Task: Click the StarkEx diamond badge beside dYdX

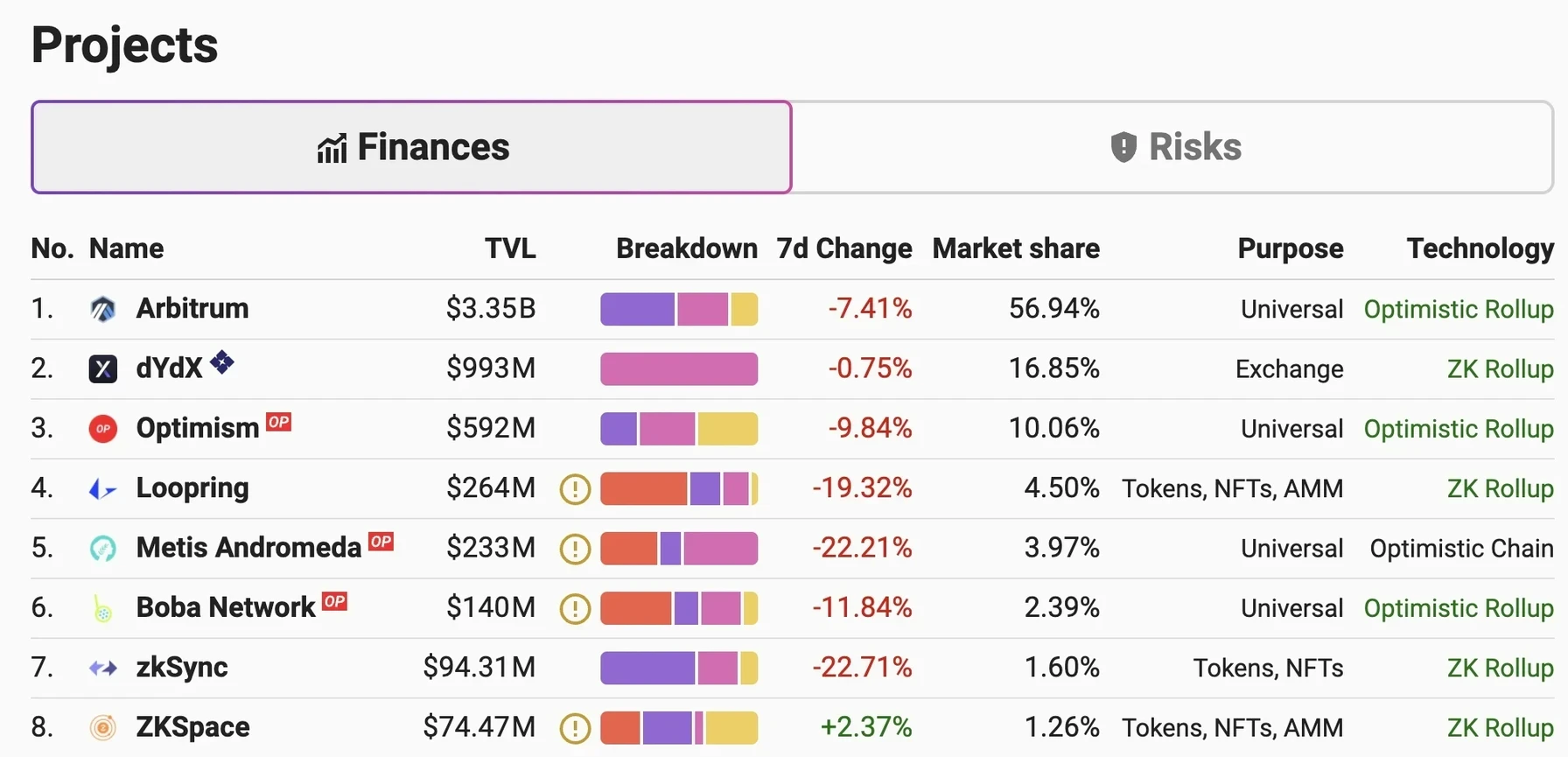Action: tap(222, 361)
